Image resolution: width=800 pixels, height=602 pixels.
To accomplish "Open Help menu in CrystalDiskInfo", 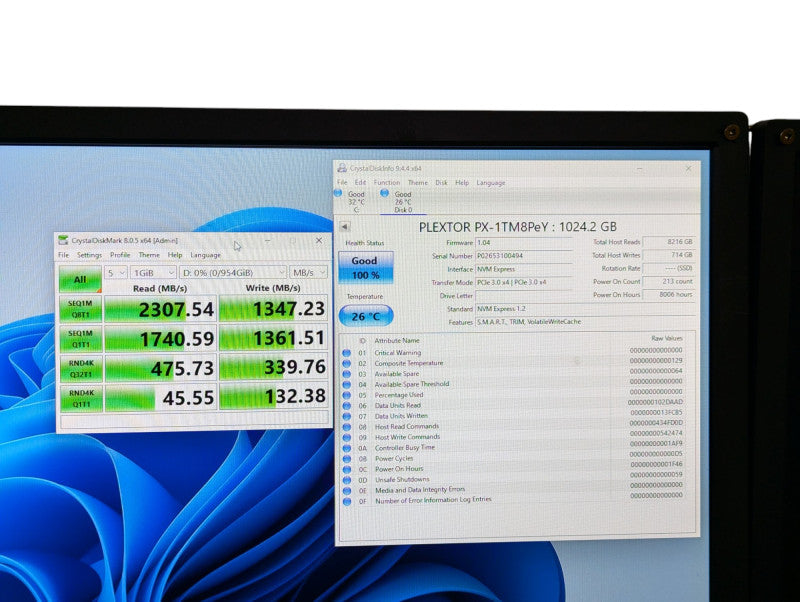I will pos(462,182).
